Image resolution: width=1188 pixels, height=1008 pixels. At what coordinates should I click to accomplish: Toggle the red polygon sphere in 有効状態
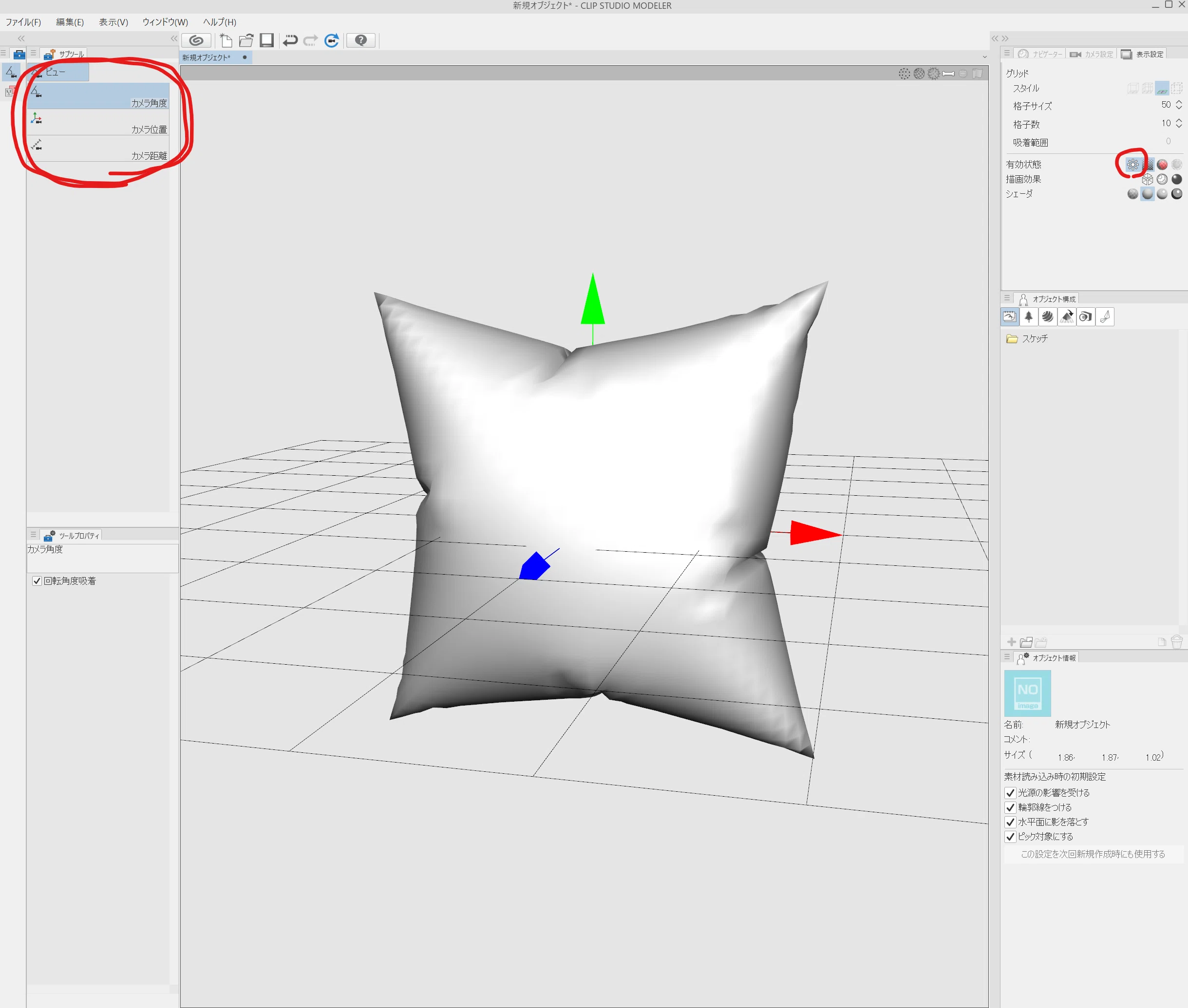(x=1162, y=165)
